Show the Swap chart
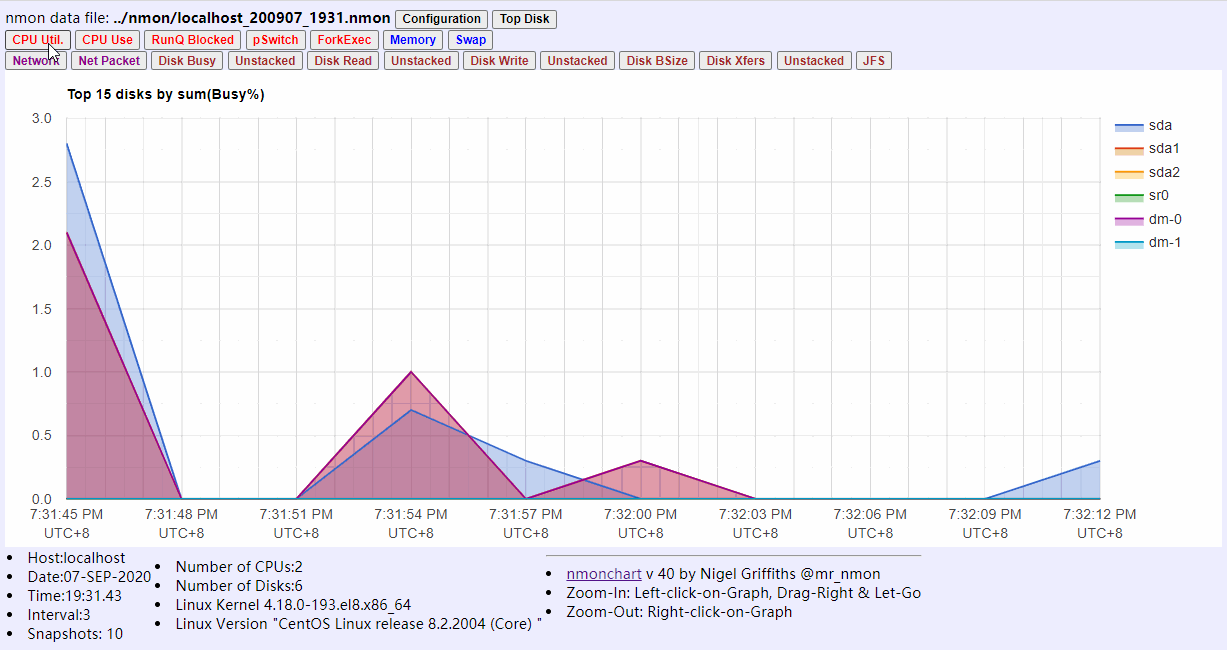The width and height of the screenshot is (1227, 650). point(470,39)
